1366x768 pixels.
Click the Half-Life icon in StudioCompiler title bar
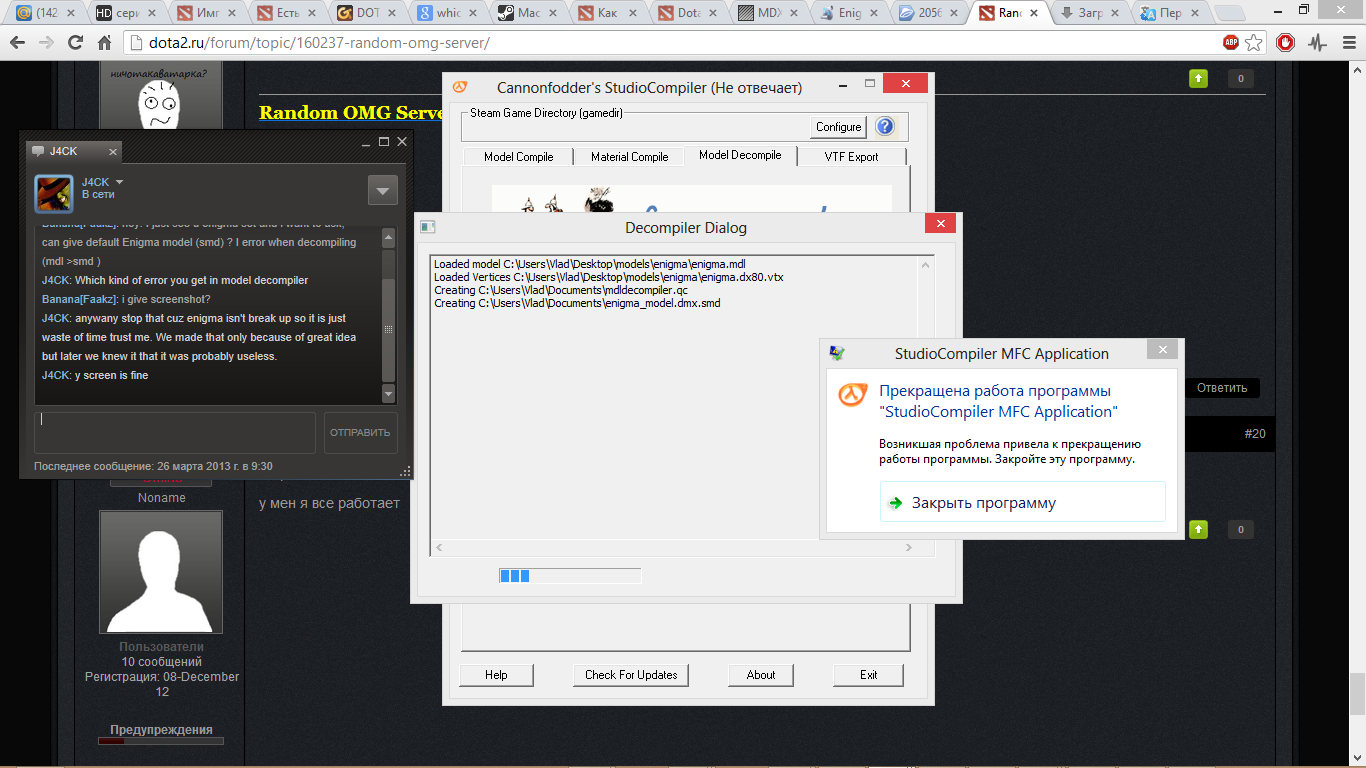(460, 87)
